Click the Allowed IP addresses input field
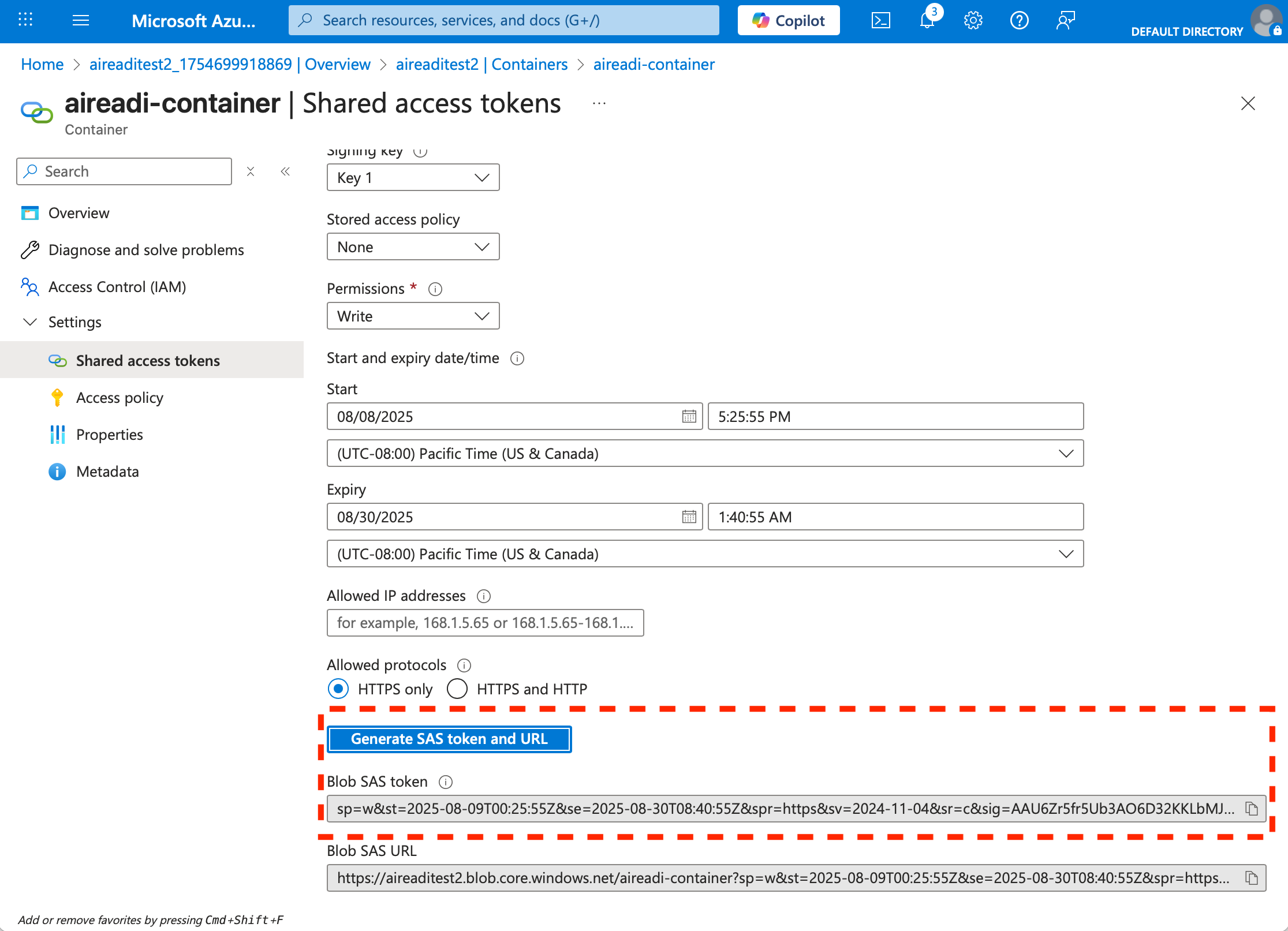This screenshot has height=931, width=1288. (485, 623)
